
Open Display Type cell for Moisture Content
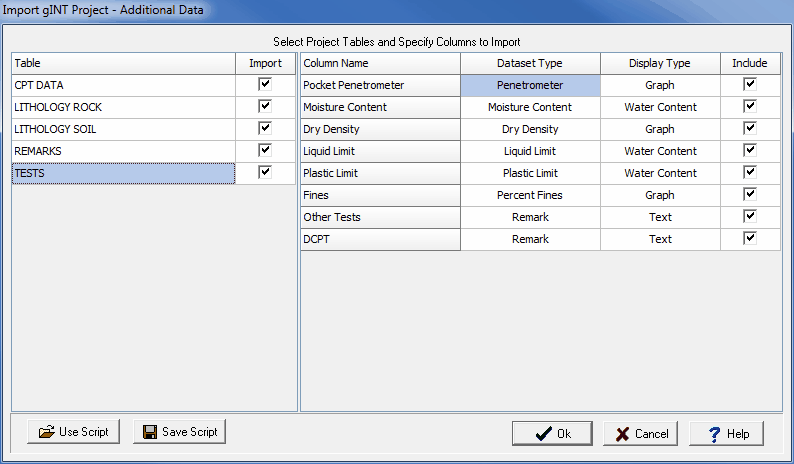coord(660,107)
